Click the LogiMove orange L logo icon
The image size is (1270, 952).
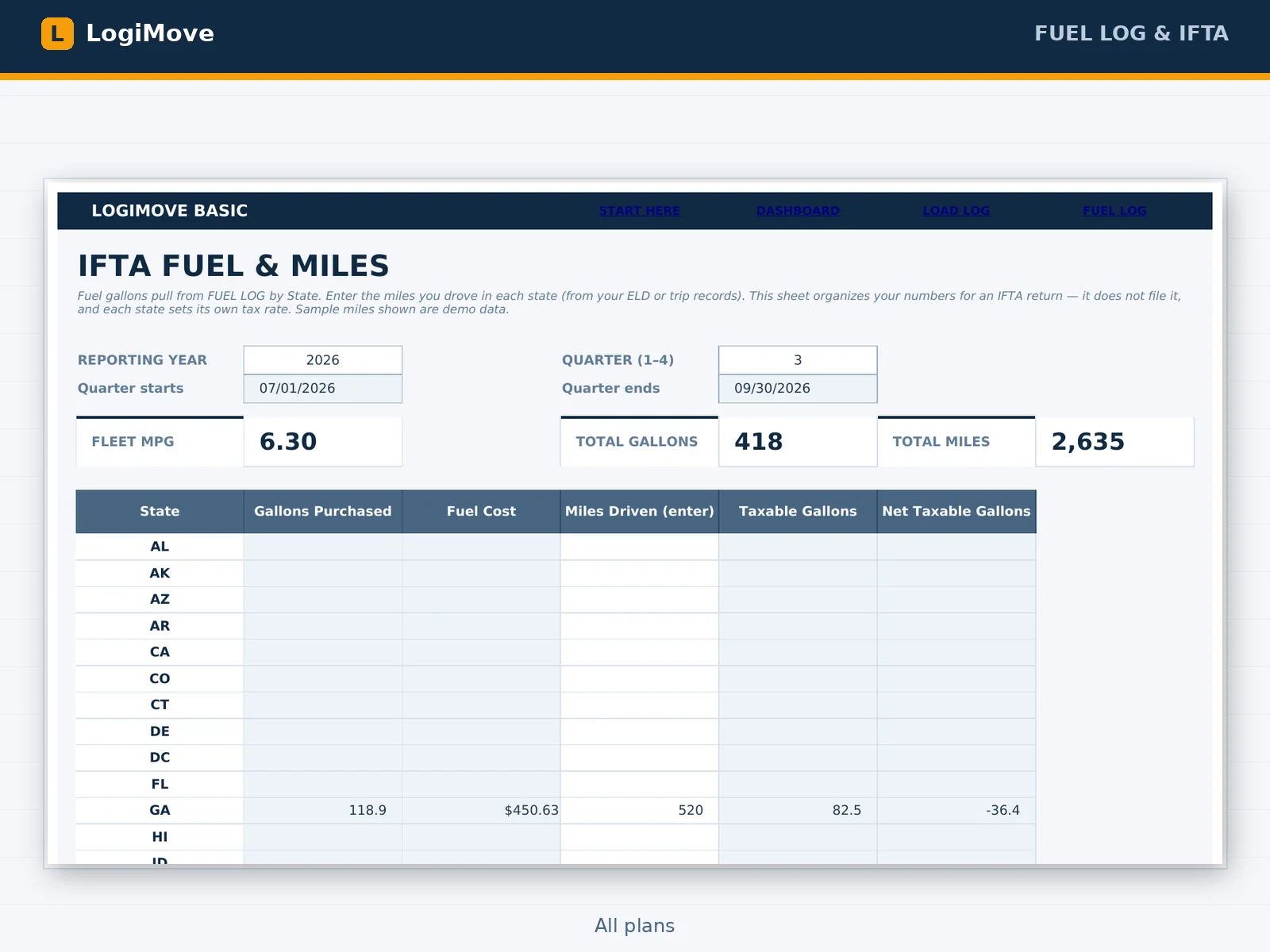(57, 33)
